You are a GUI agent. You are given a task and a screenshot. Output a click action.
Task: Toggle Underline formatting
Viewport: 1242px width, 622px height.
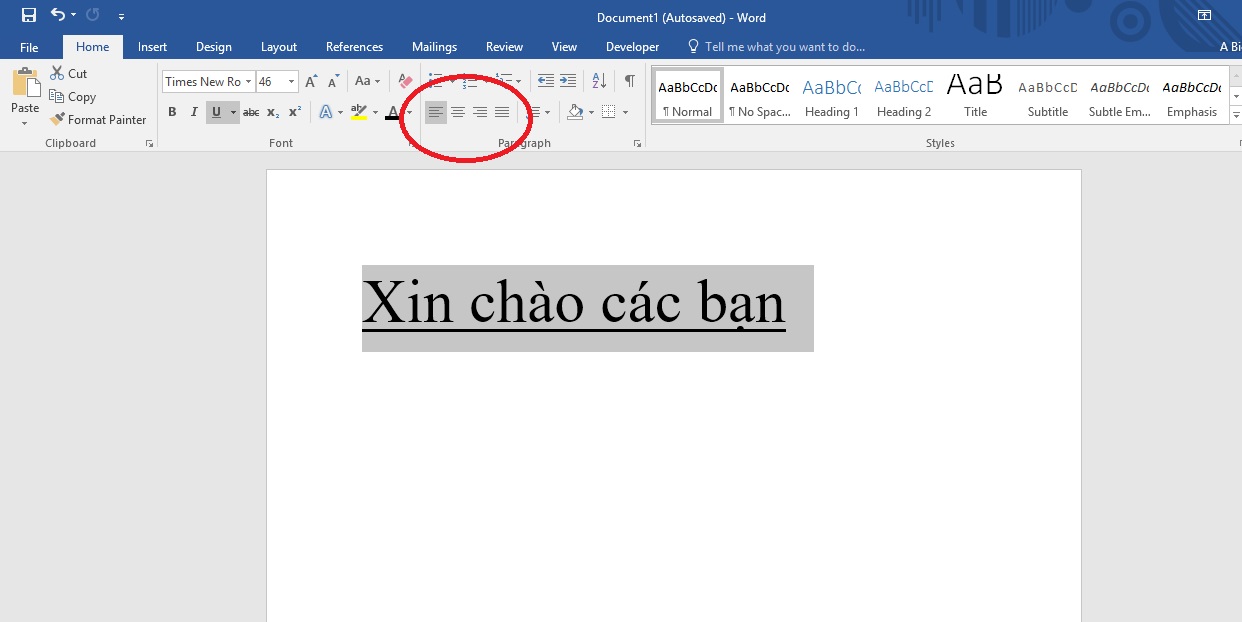tap(216, 112)
